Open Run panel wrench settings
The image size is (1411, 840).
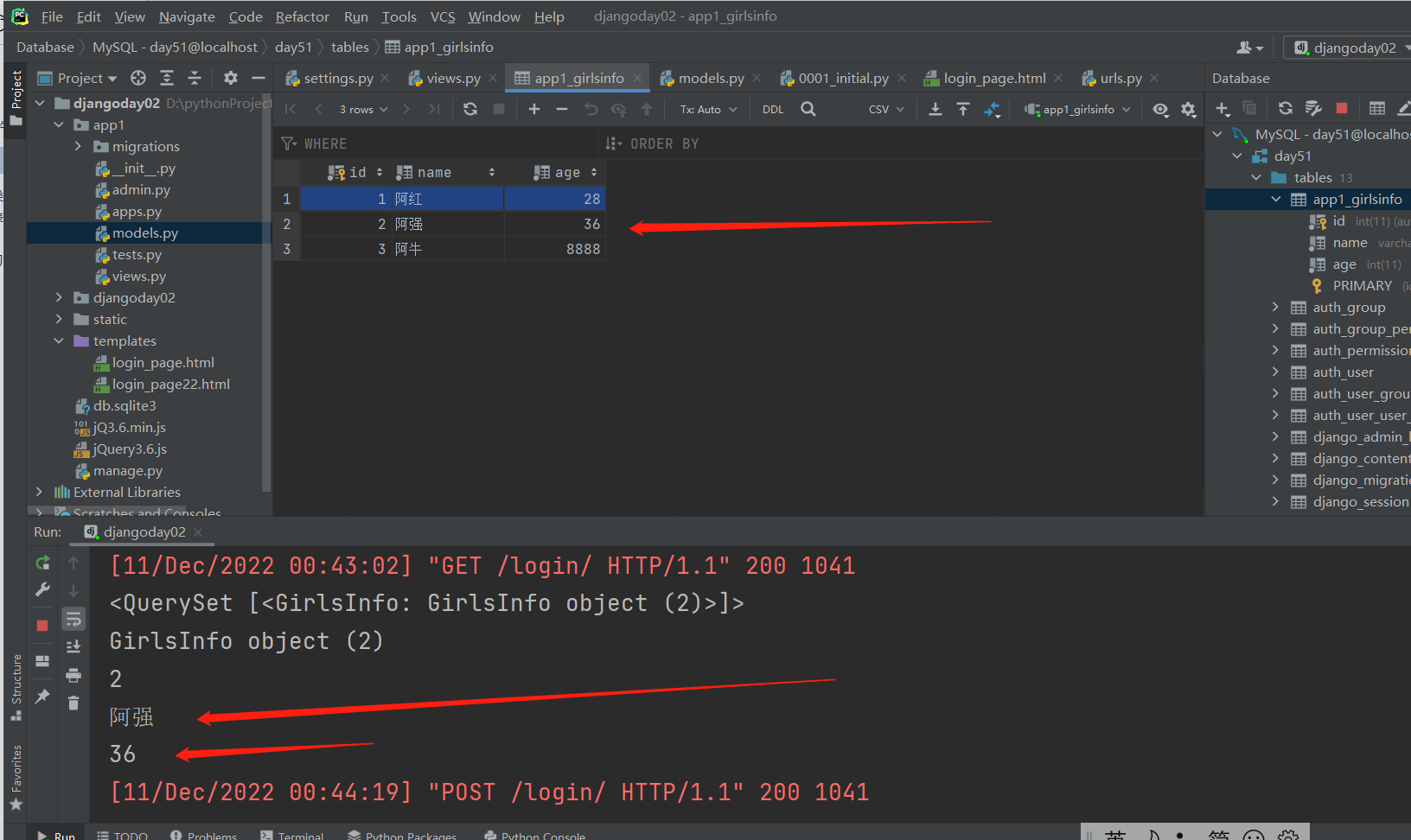[x=42, y=589]
